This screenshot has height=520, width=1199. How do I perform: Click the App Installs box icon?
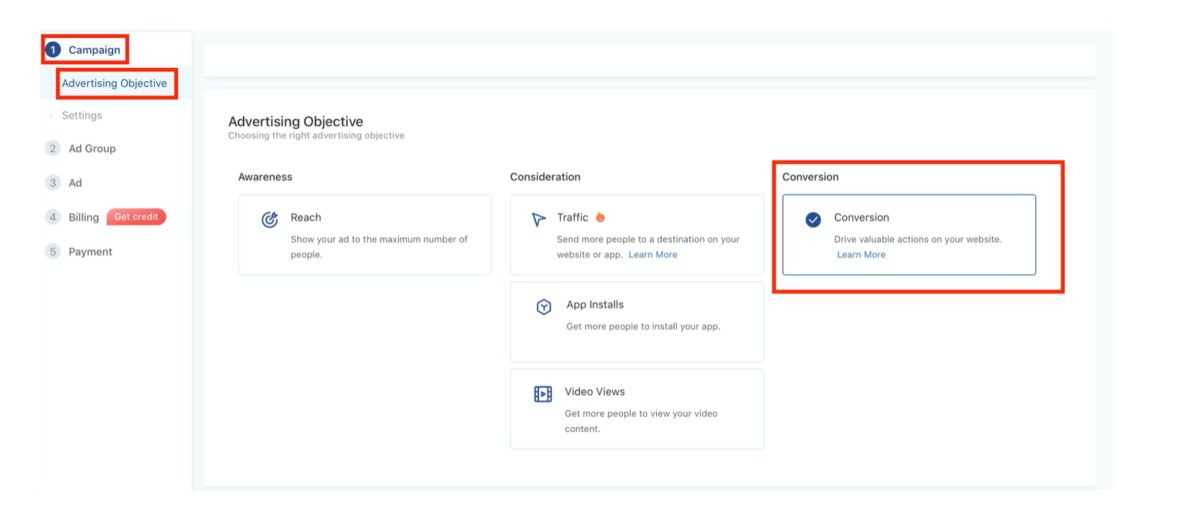pos(543,307)
